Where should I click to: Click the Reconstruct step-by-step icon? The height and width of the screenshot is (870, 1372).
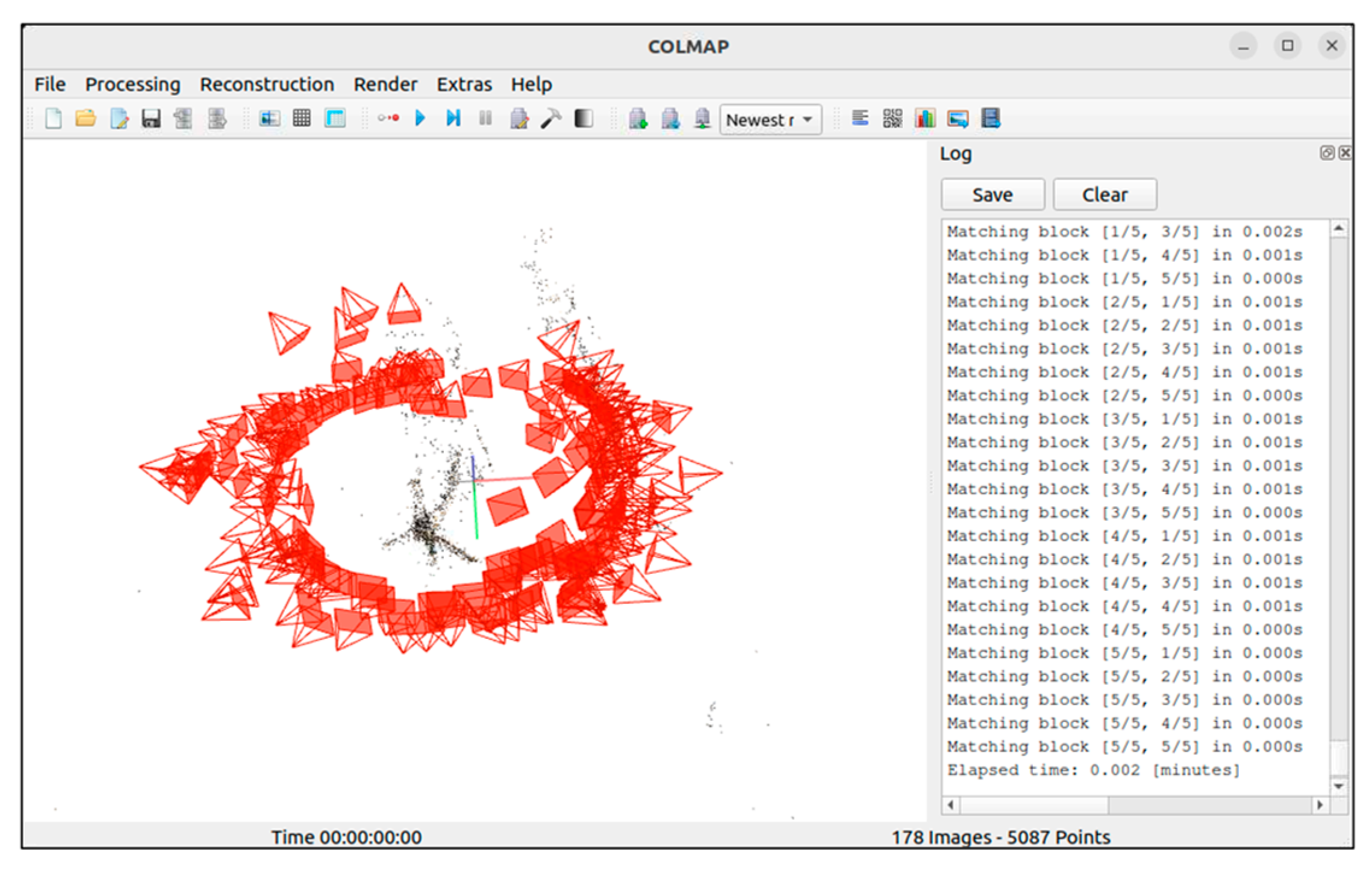tap(453, 119)
